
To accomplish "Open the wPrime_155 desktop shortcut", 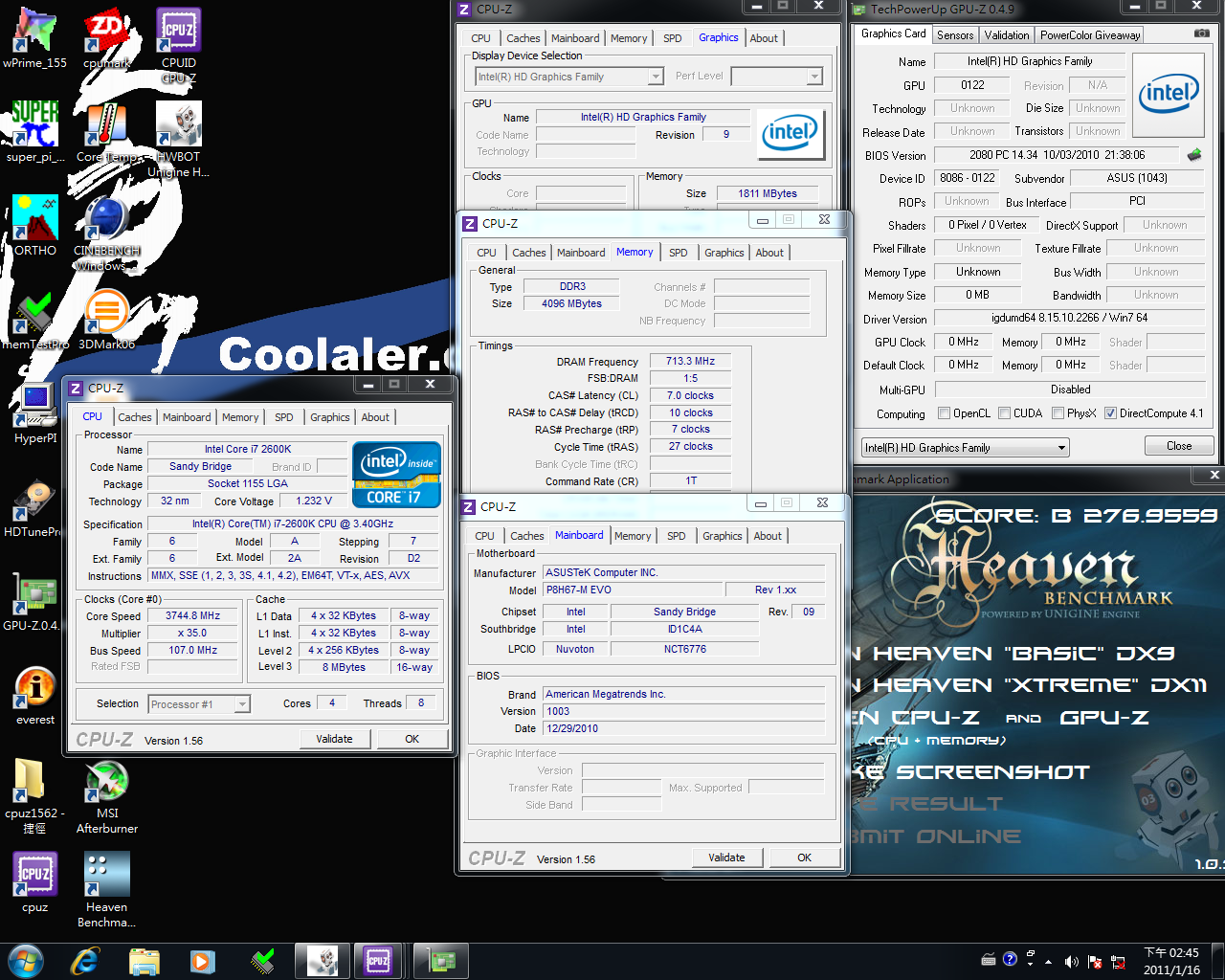I will (35, 38).
